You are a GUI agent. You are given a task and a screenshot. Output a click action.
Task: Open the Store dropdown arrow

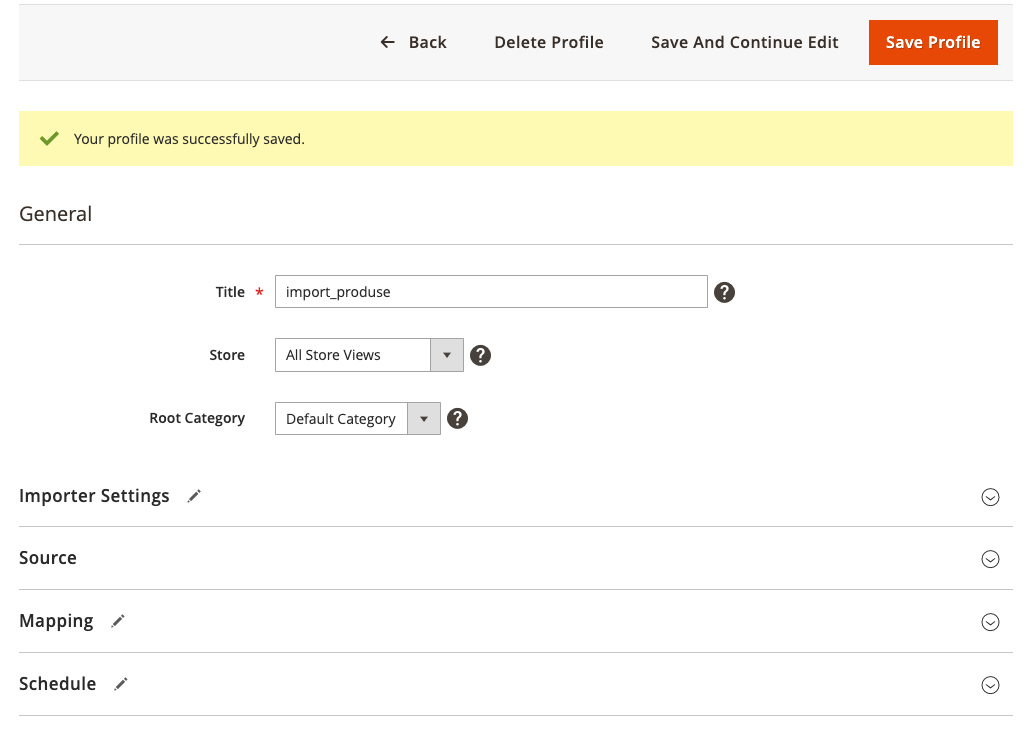(x=447, y=355)
